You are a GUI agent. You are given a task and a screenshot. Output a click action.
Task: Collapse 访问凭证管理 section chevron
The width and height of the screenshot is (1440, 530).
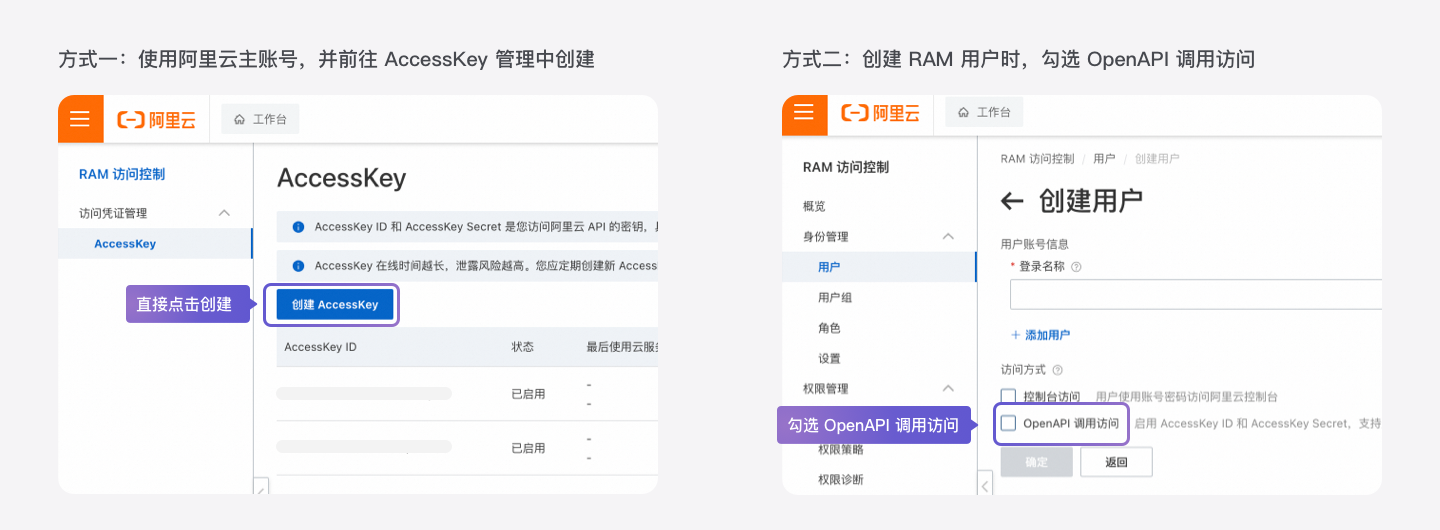pos(224,213)
